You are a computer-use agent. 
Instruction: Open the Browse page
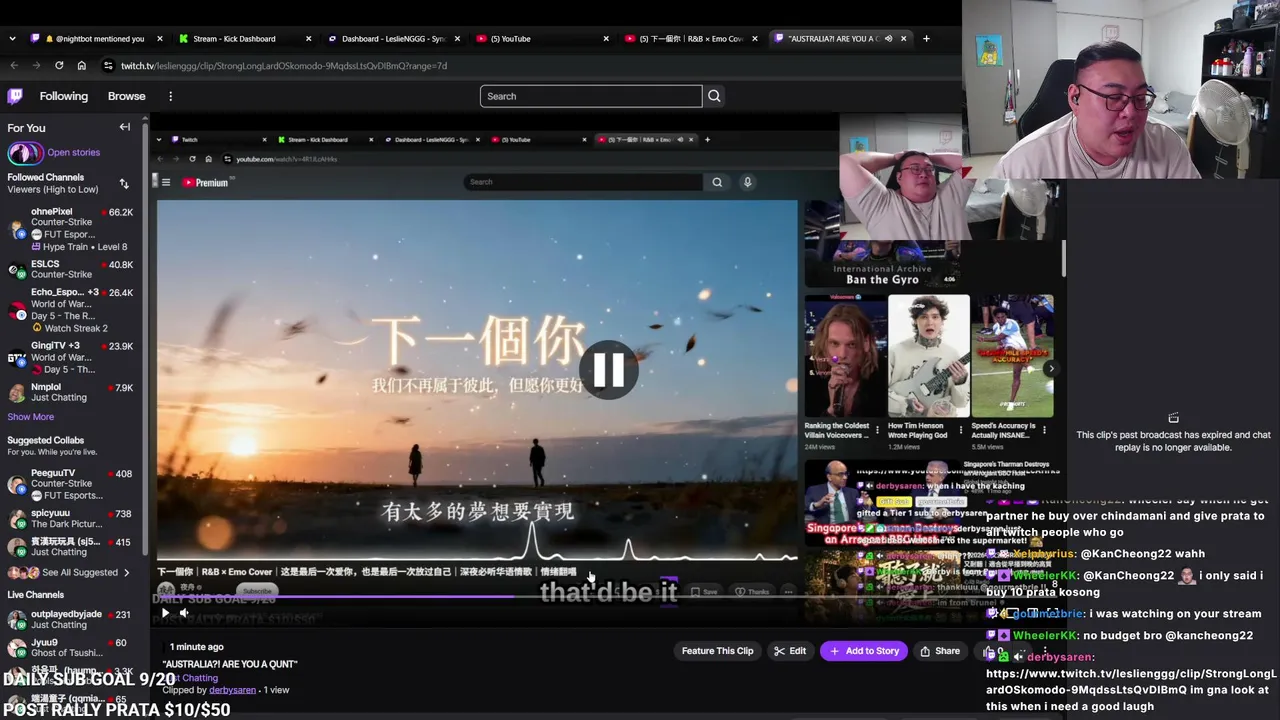[x=126, y=96]
